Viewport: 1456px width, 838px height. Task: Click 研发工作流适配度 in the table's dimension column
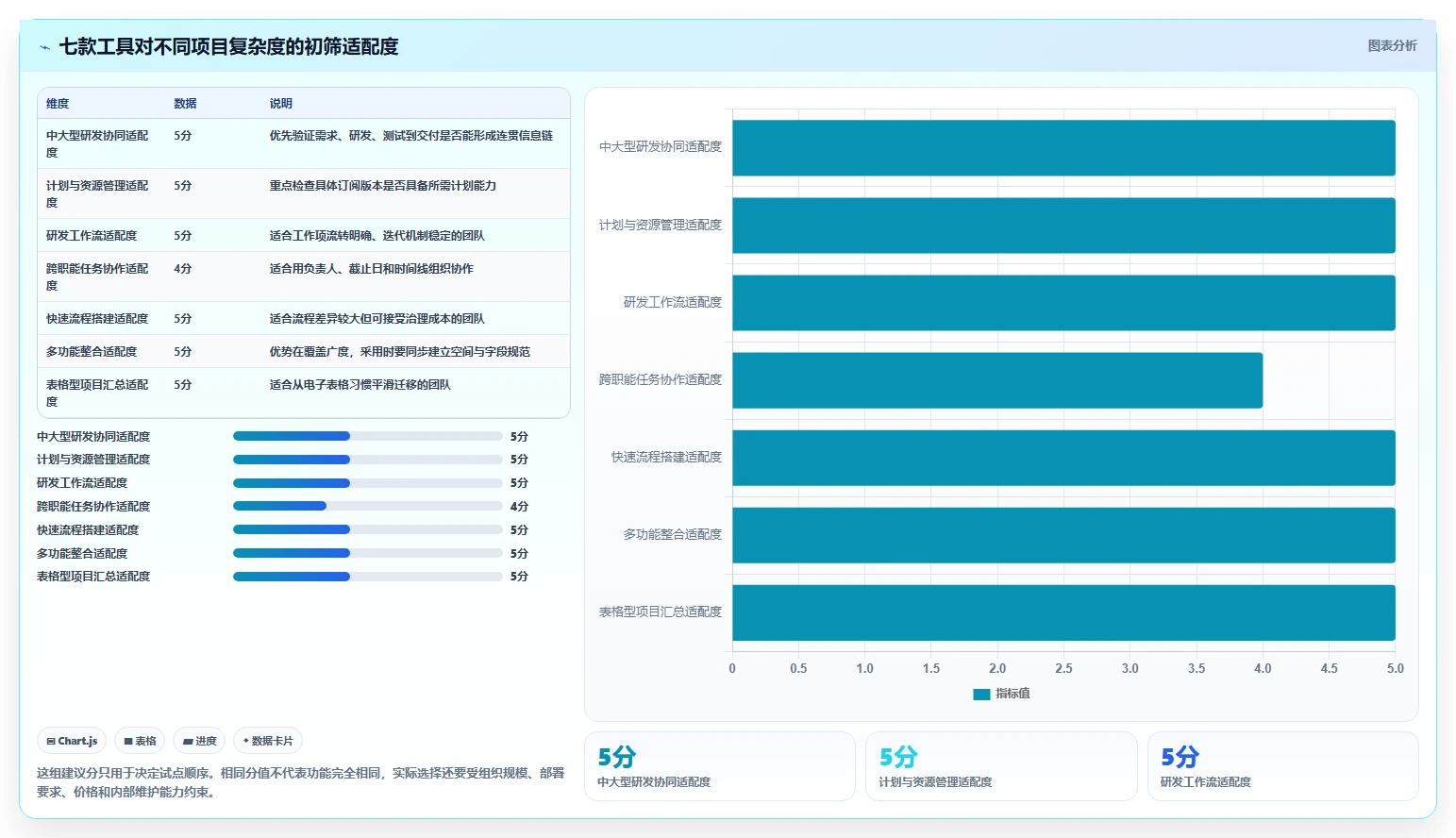[92, 236]
